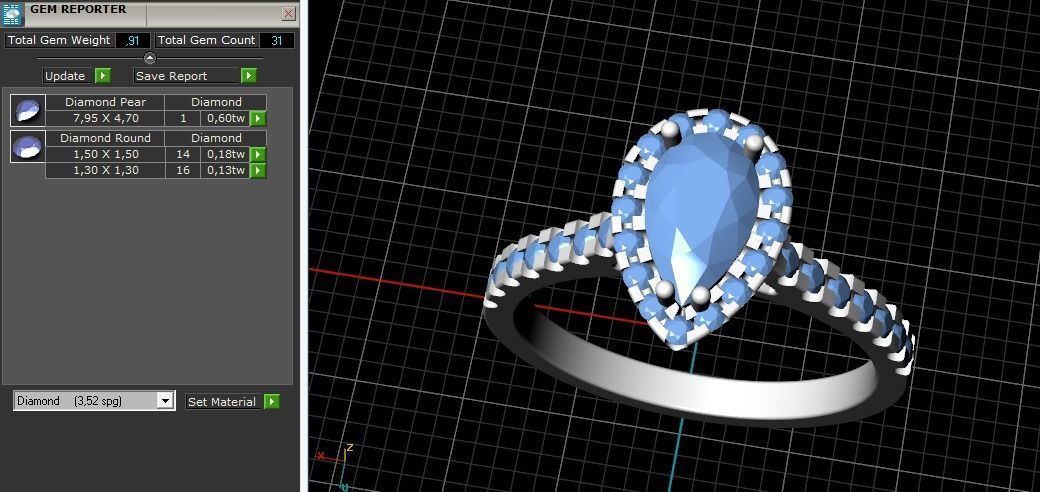1040x492 pixels.
Task: Click green arrow next to Set Material
Action: pos(272,401)
